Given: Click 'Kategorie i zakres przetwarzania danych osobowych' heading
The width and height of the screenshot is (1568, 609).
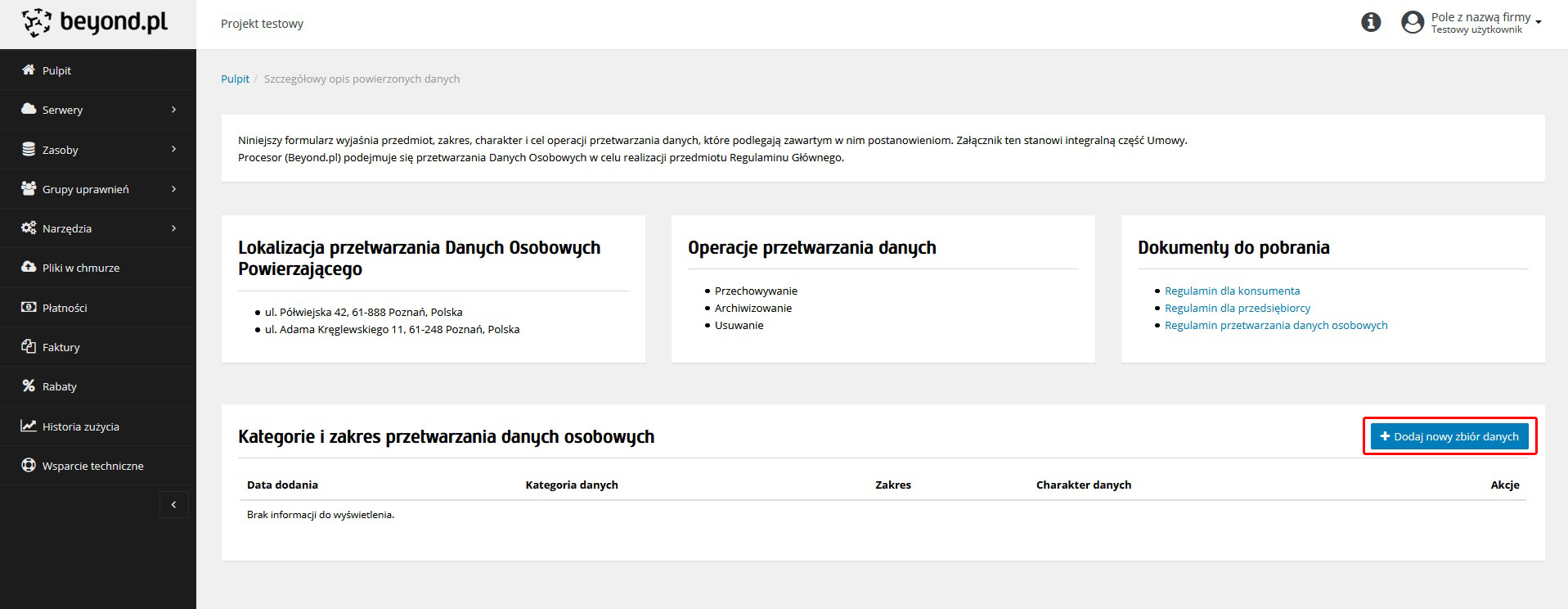Looking at the screenshot, I should tap(446, 436).
